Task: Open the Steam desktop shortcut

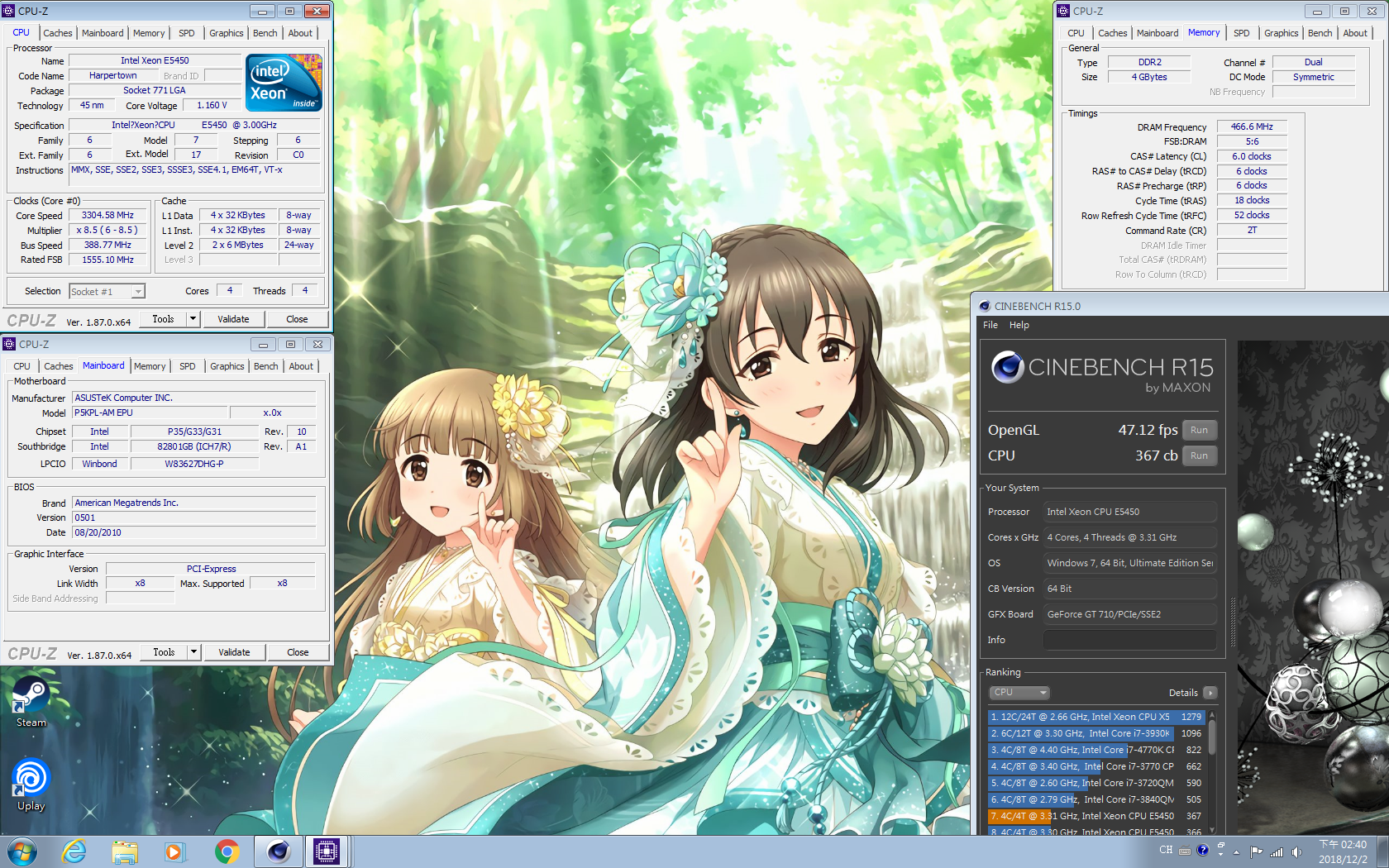Action: (31, 702)
